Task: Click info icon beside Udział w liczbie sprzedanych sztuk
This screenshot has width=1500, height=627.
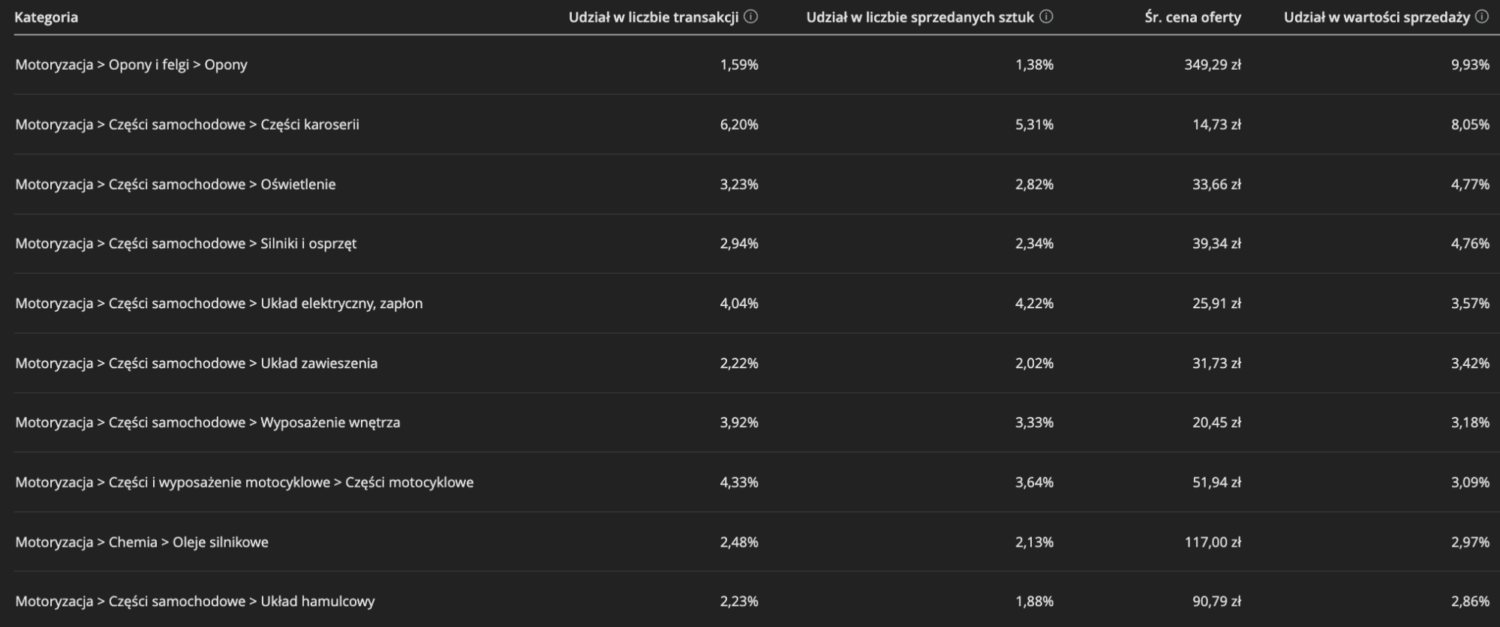Action: [x=1046, y=17]
